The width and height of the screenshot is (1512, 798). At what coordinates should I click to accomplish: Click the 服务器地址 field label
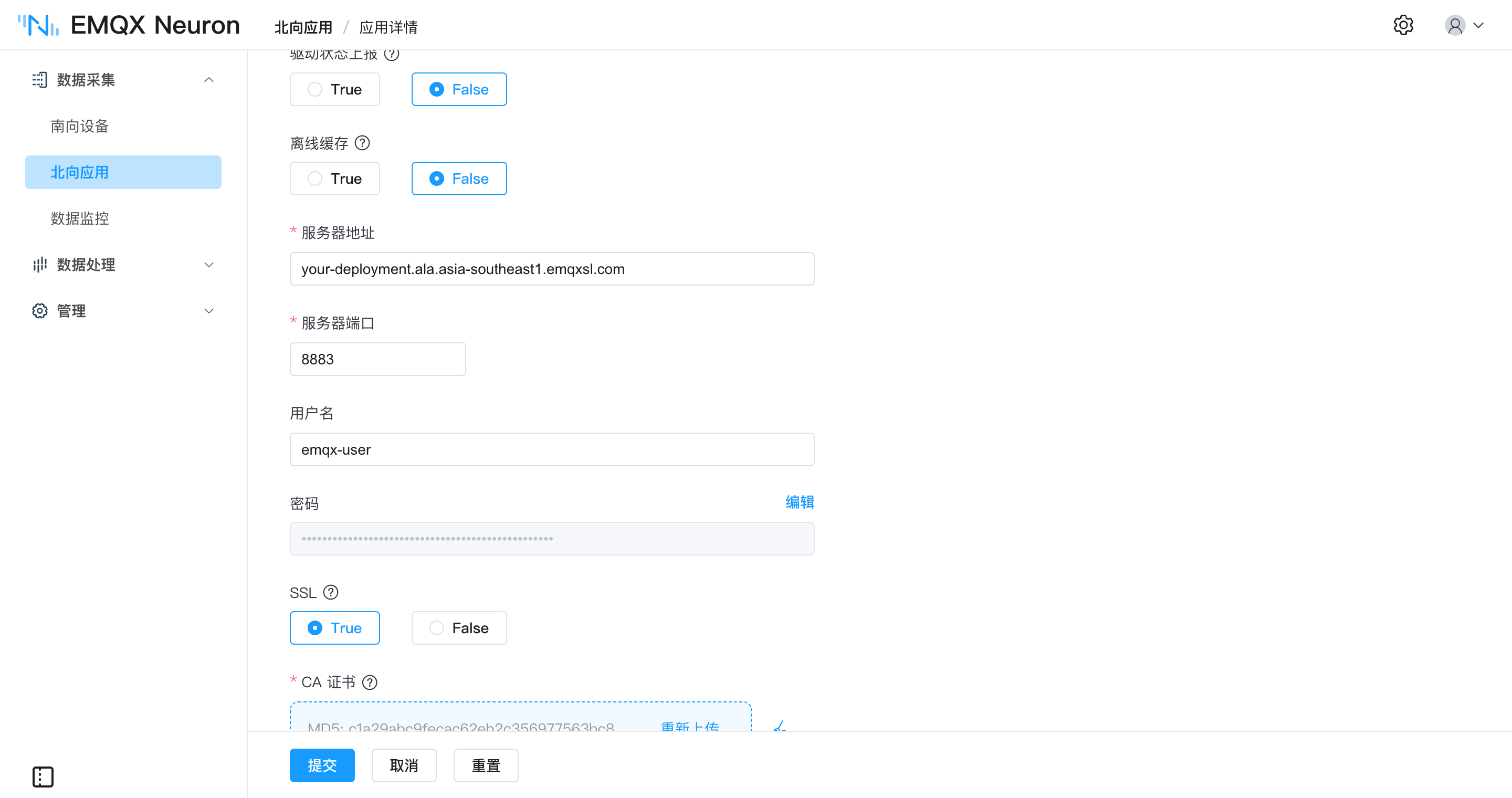(x=338, y=233)
